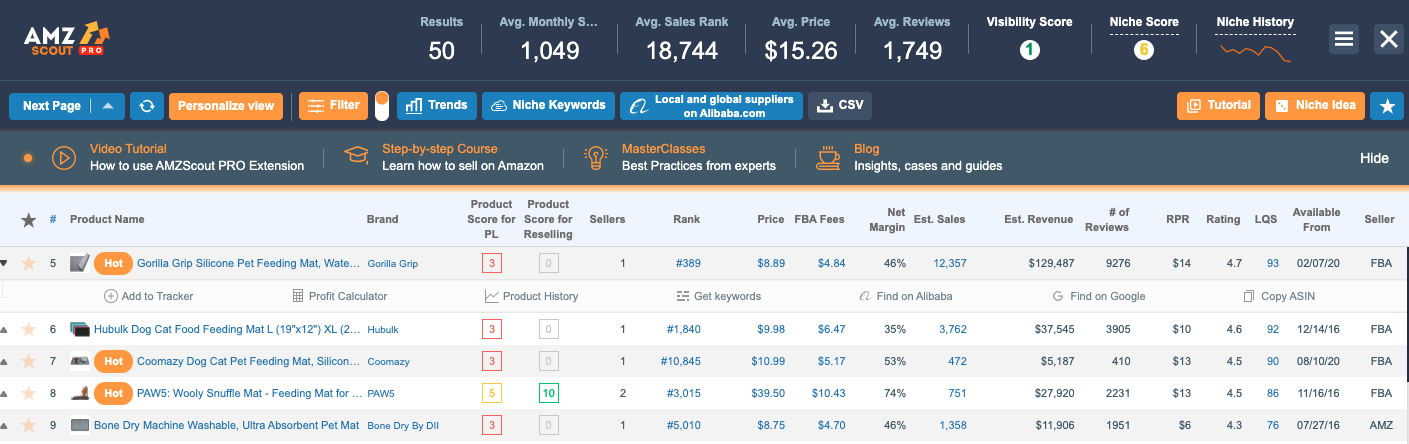Sort by Est. Revenue column header
Screen dimensions: 1409x444
tap(1039, 219)
